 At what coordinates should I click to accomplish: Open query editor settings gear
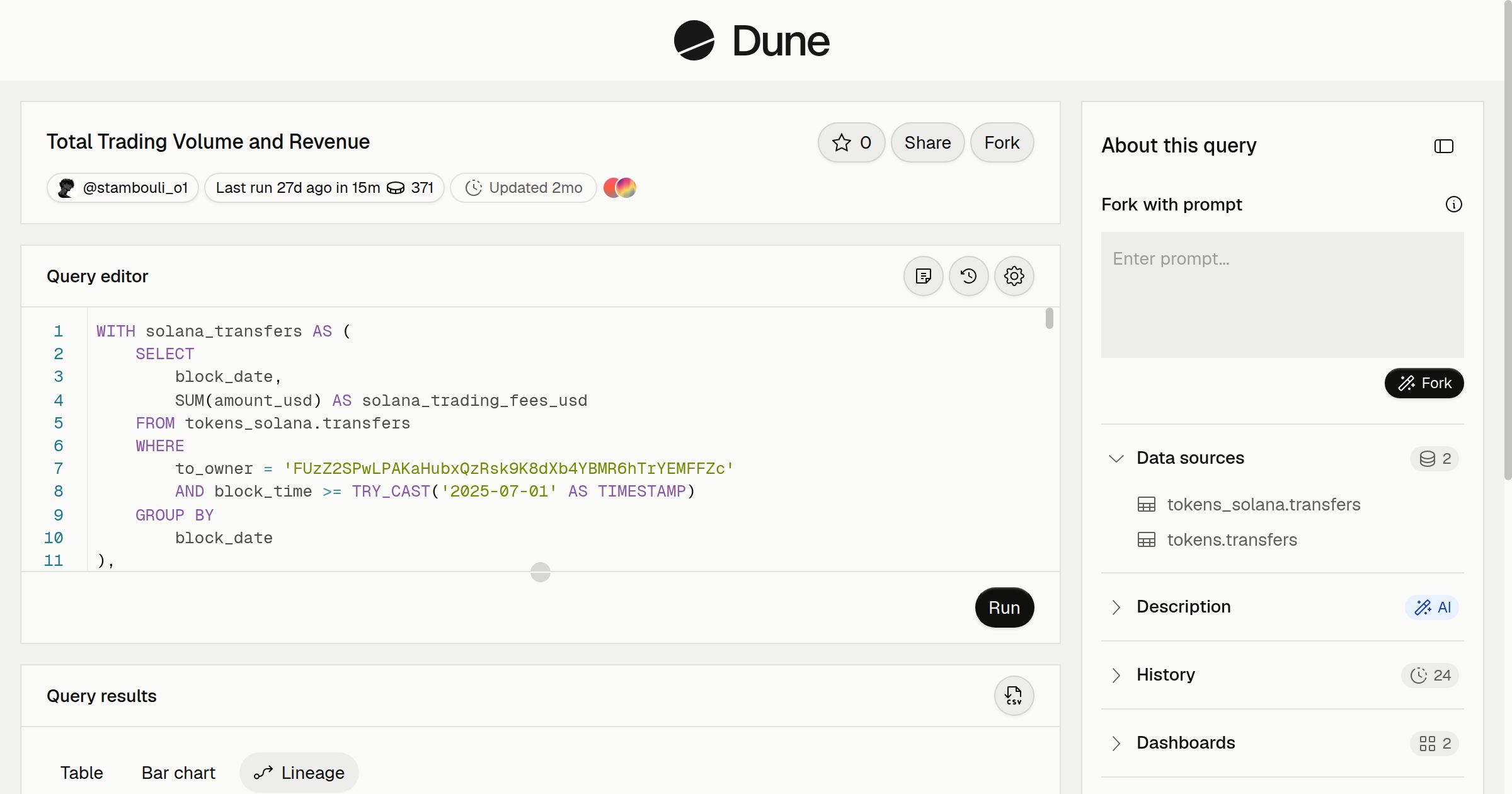tap(1014, 276)
